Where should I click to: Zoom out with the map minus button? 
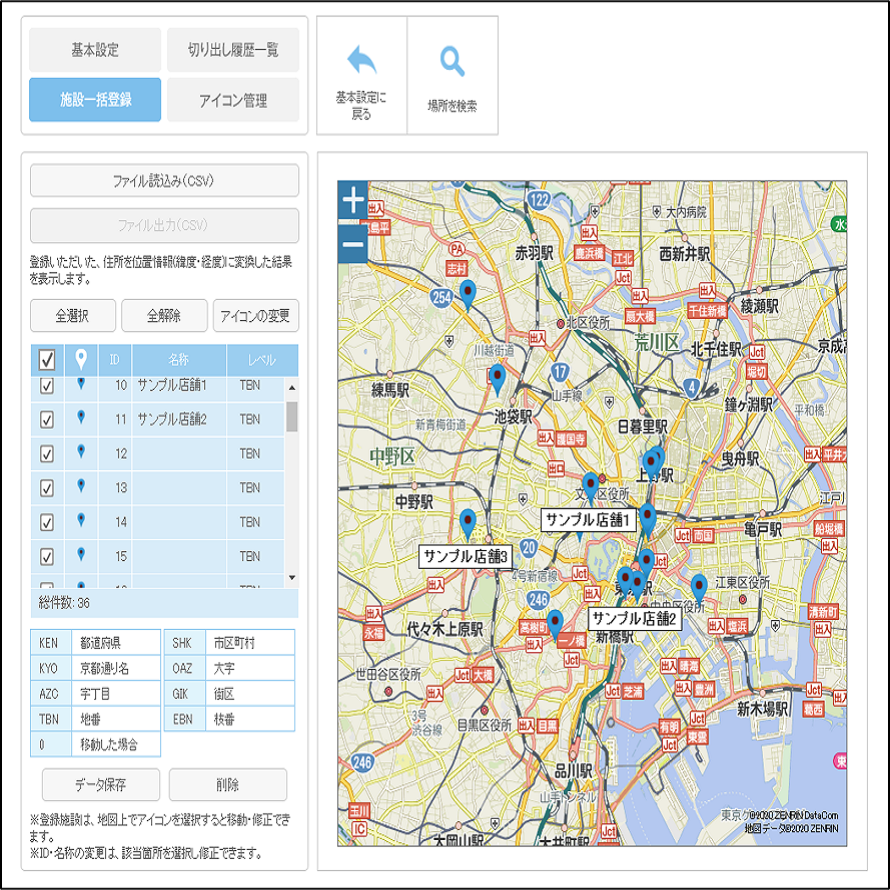(353, 243)
